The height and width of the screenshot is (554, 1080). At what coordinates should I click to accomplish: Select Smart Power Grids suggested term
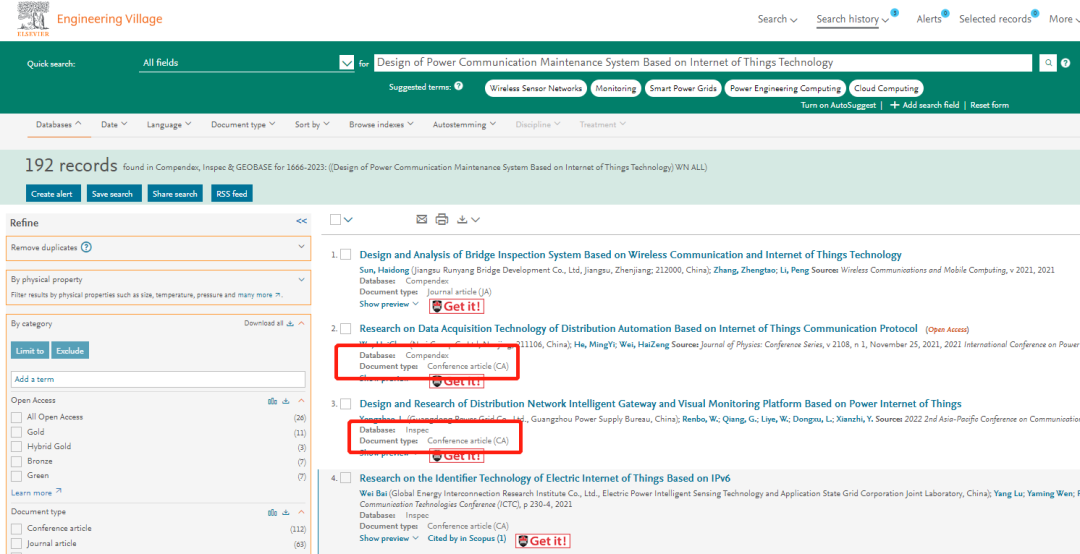pyautogui.click(x=683, y=88)
